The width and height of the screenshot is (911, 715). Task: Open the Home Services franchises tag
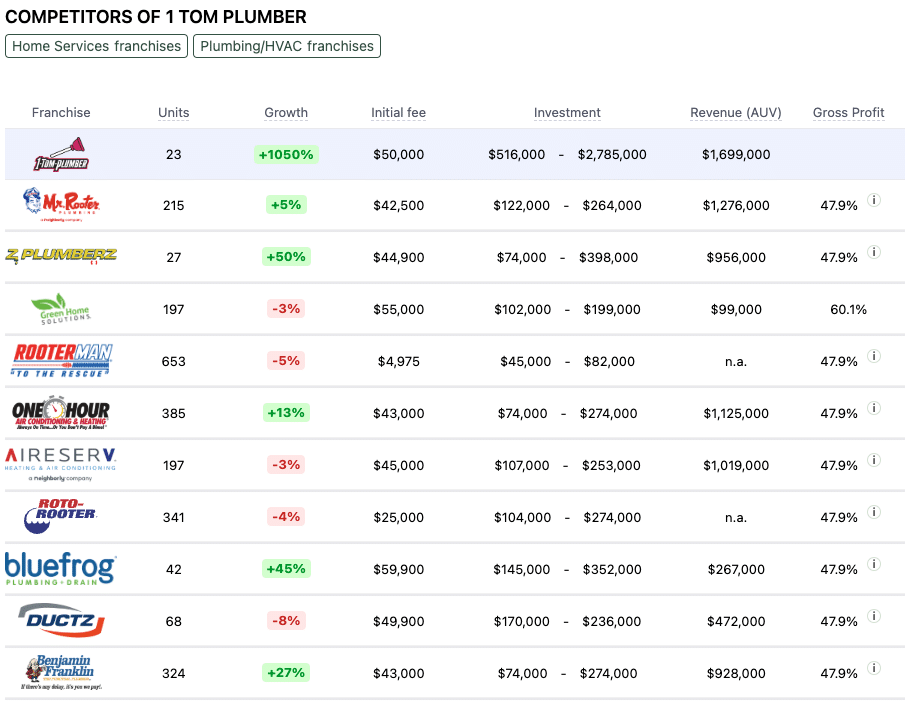(97, 46)
